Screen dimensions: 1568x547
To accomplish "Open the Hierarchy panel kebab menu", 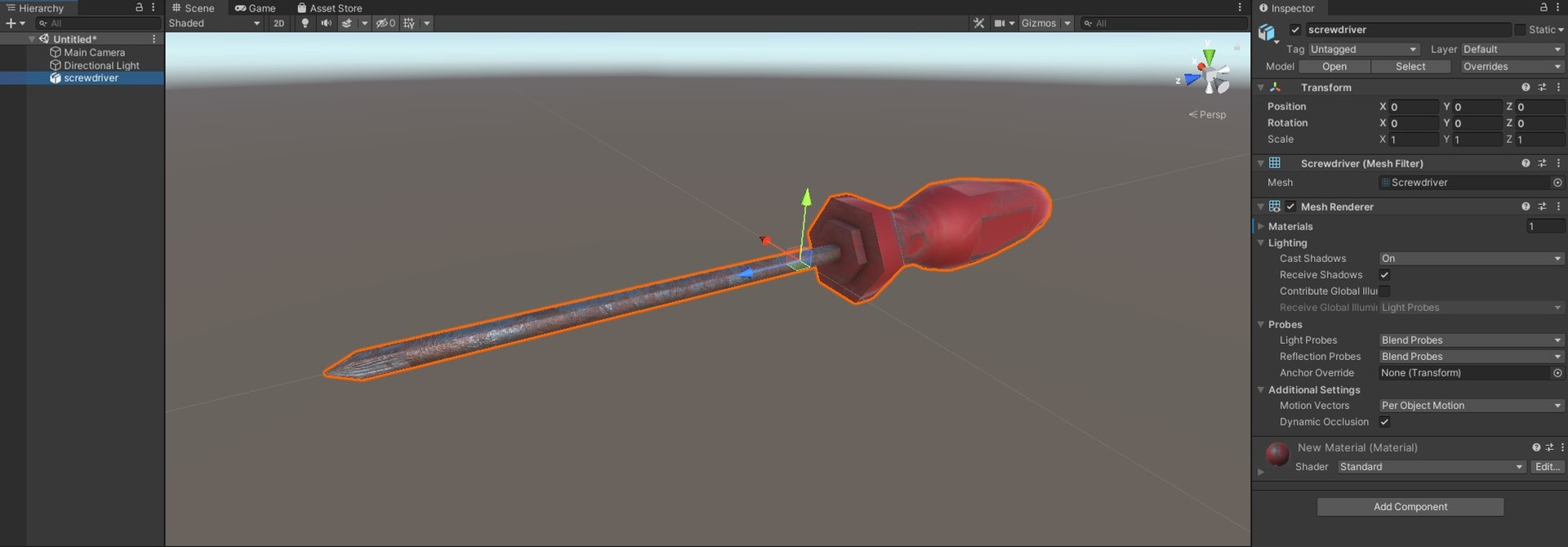I will pyautogui.click(x=153, y=7).
